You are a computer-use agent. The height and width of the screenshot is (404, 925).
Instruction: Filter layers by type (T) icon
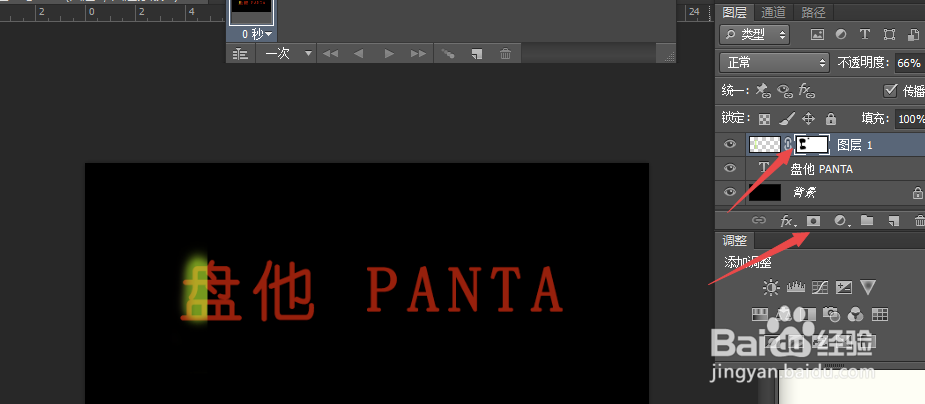click(865, 34)
